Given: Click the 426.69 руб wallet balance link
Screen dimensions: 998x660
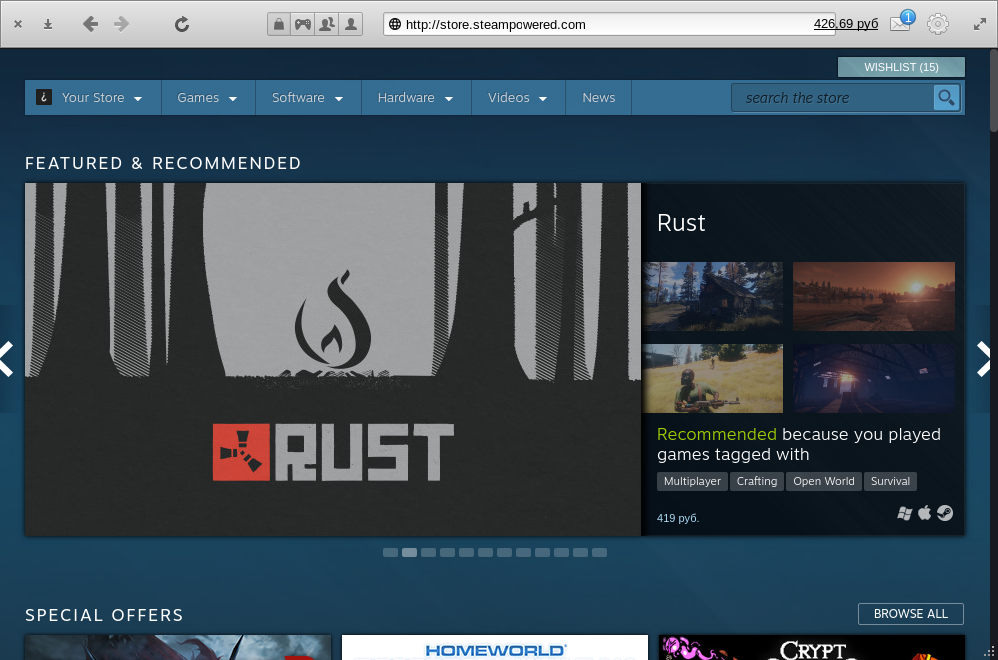Looking at the screenshot, I should coord(846,24).
